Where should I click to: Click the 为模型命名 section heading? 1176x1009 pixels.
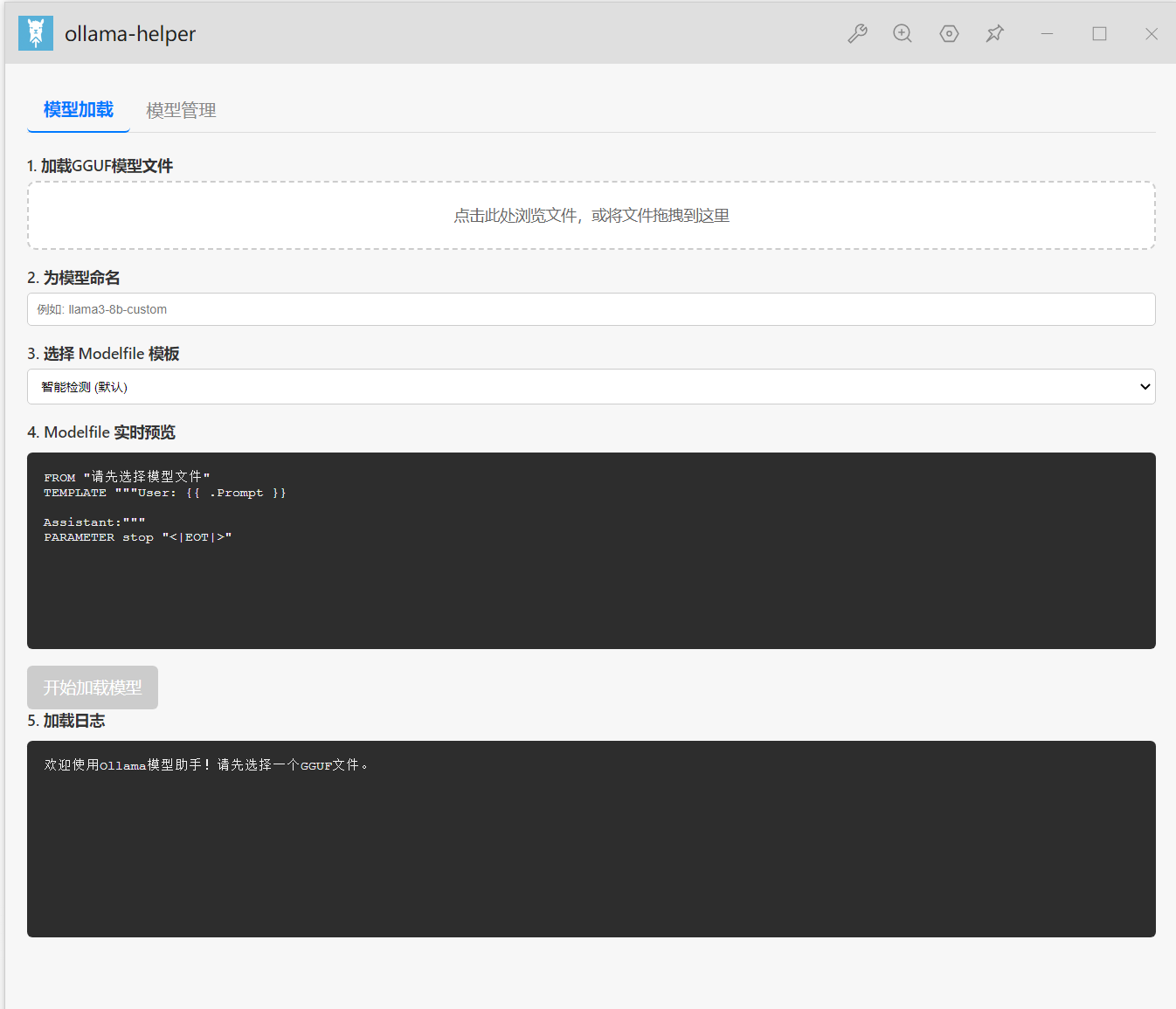click(x=74, y=278)
